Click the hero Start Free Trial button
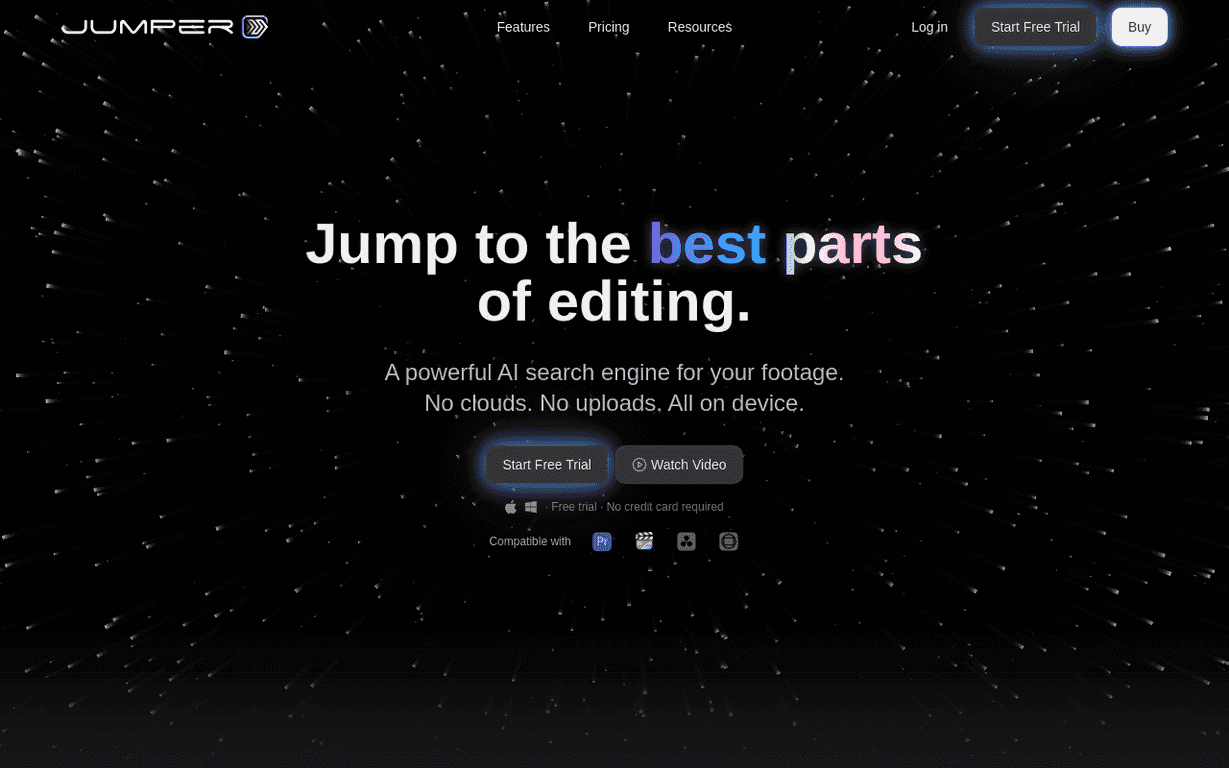Screen dimensions: 1229x768 click(547, 465)
